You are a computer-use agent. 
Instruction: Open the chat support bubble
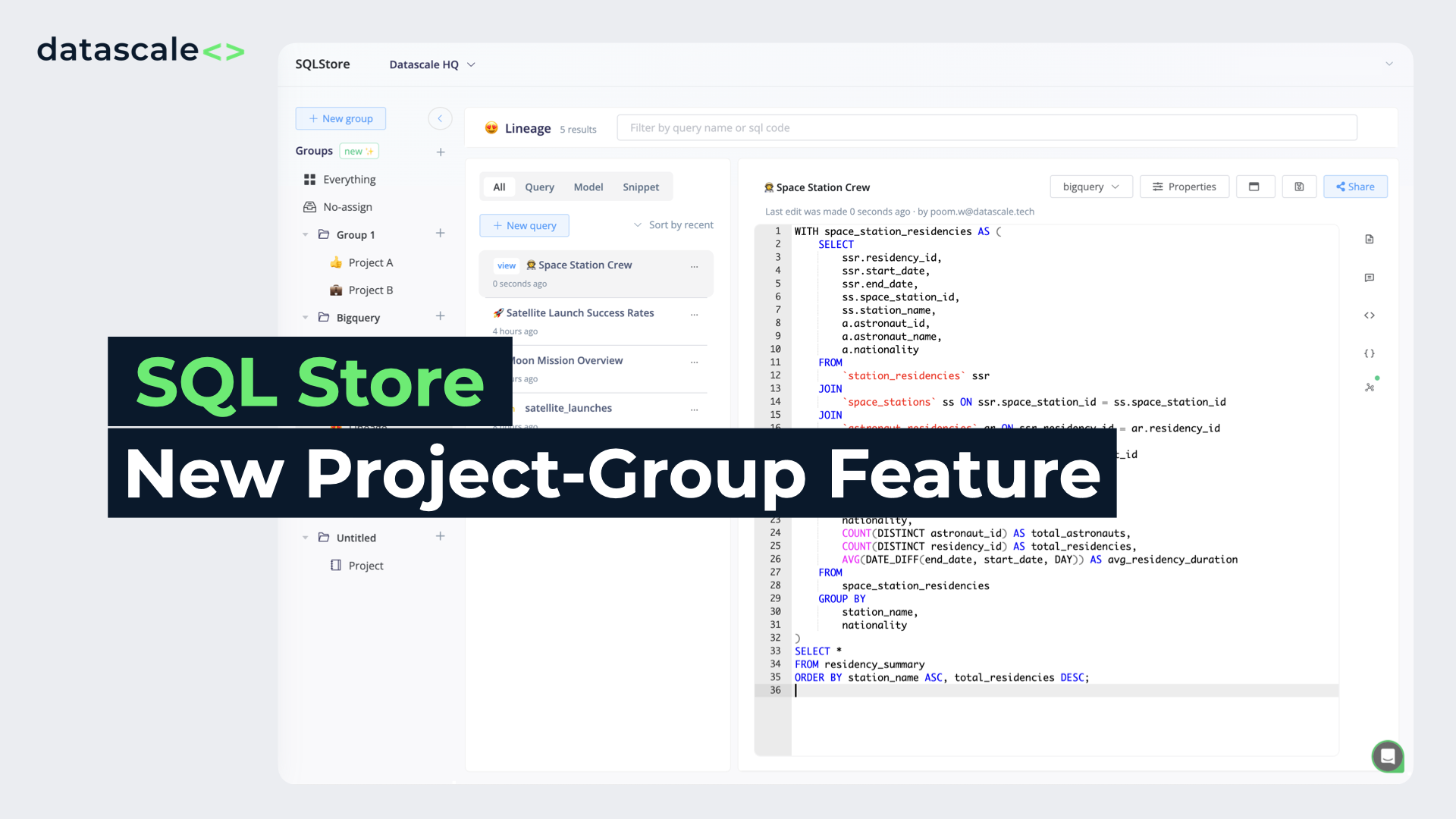1388,756
